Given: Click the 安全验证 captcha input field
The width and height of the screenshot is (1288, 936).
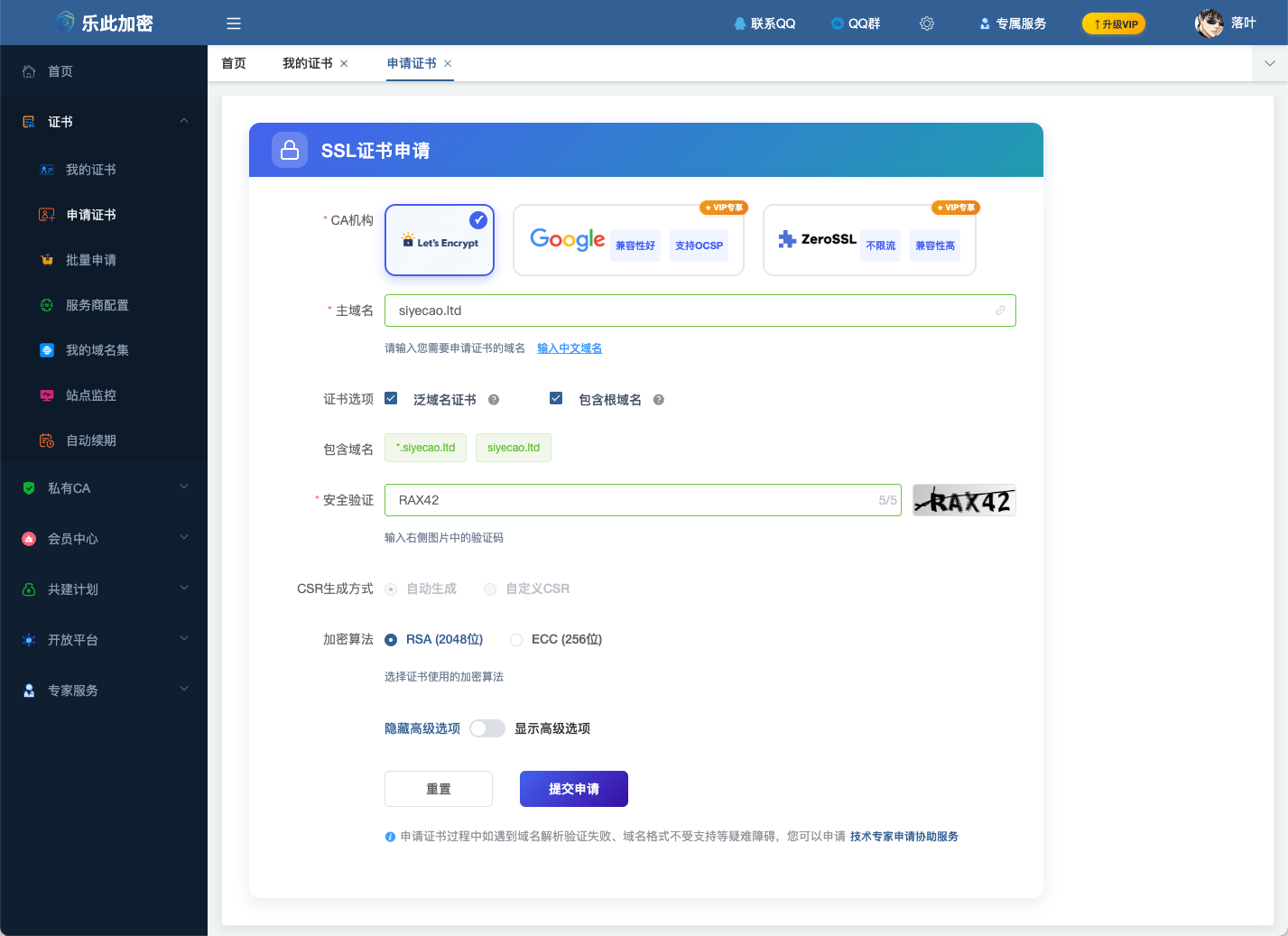Looking at the screenshot, I should point(643,500).
